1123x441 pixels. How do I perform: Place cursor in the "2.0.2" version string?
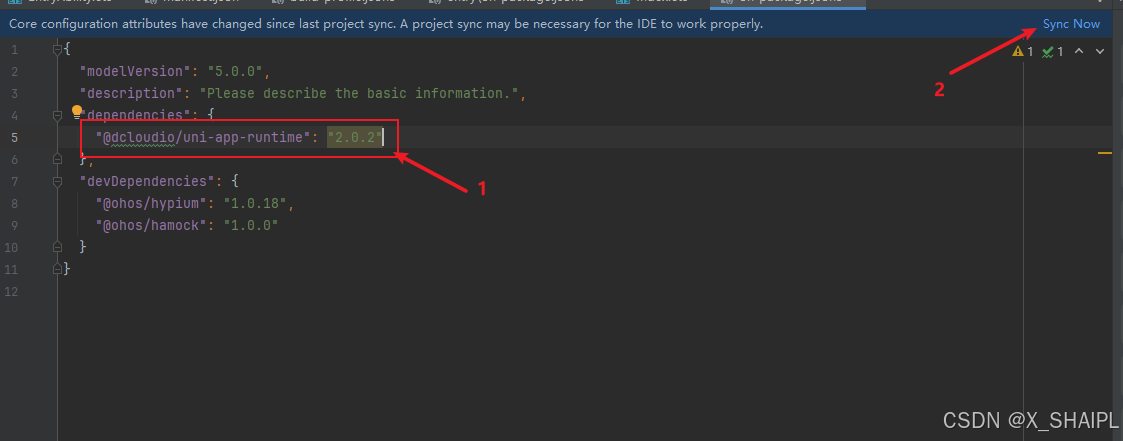click(x=355, y=137)
